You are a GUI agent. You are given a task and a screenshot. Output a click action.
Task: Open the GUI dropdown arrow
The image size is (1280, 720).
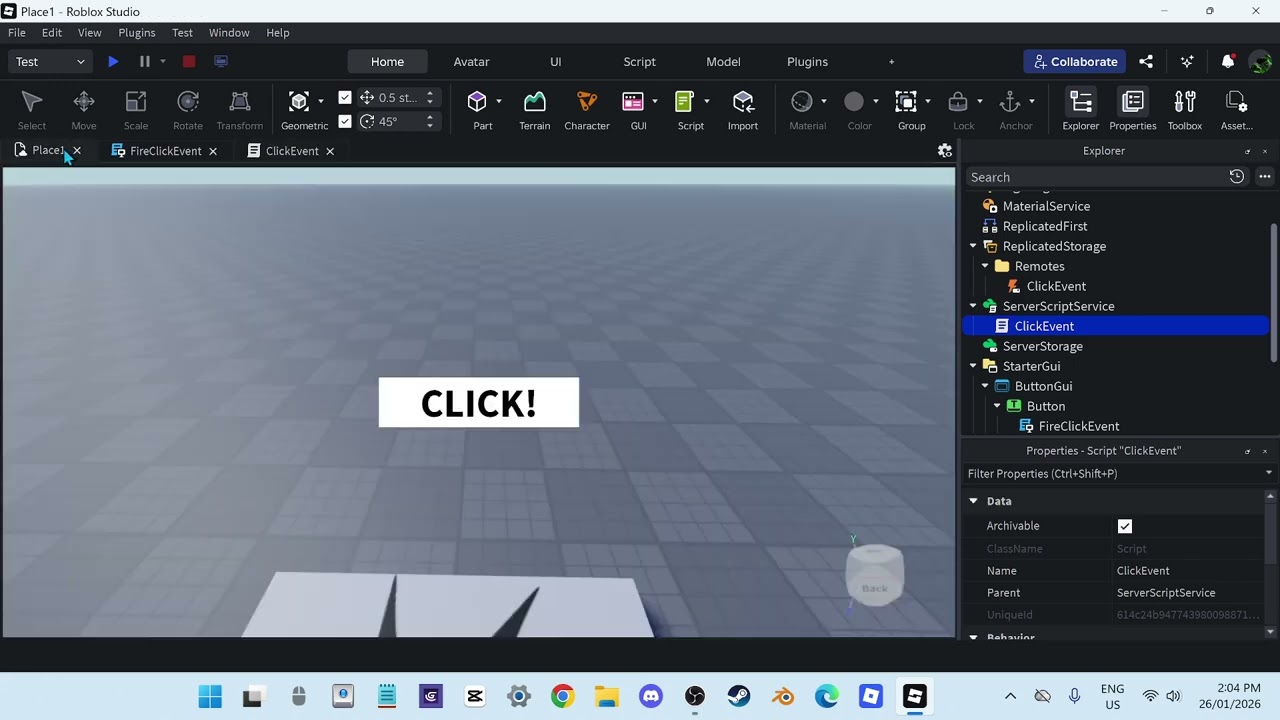tap(655, 101)
